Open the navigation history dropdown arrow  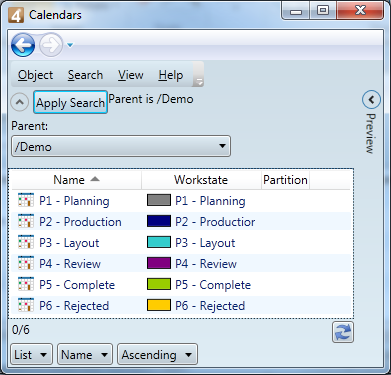(x=70, y=45)
